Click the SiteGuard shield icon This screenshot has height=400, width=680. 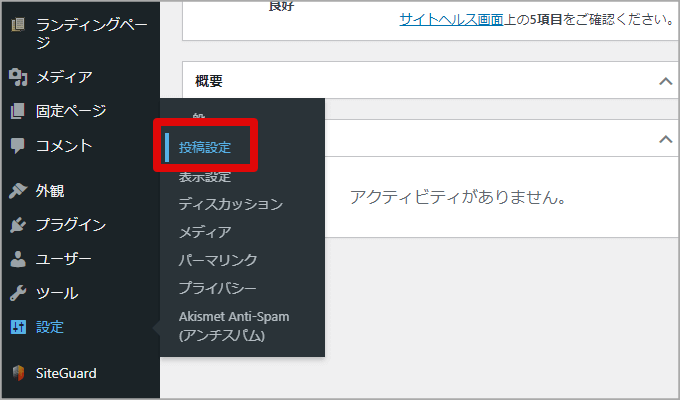pos(18,373)
